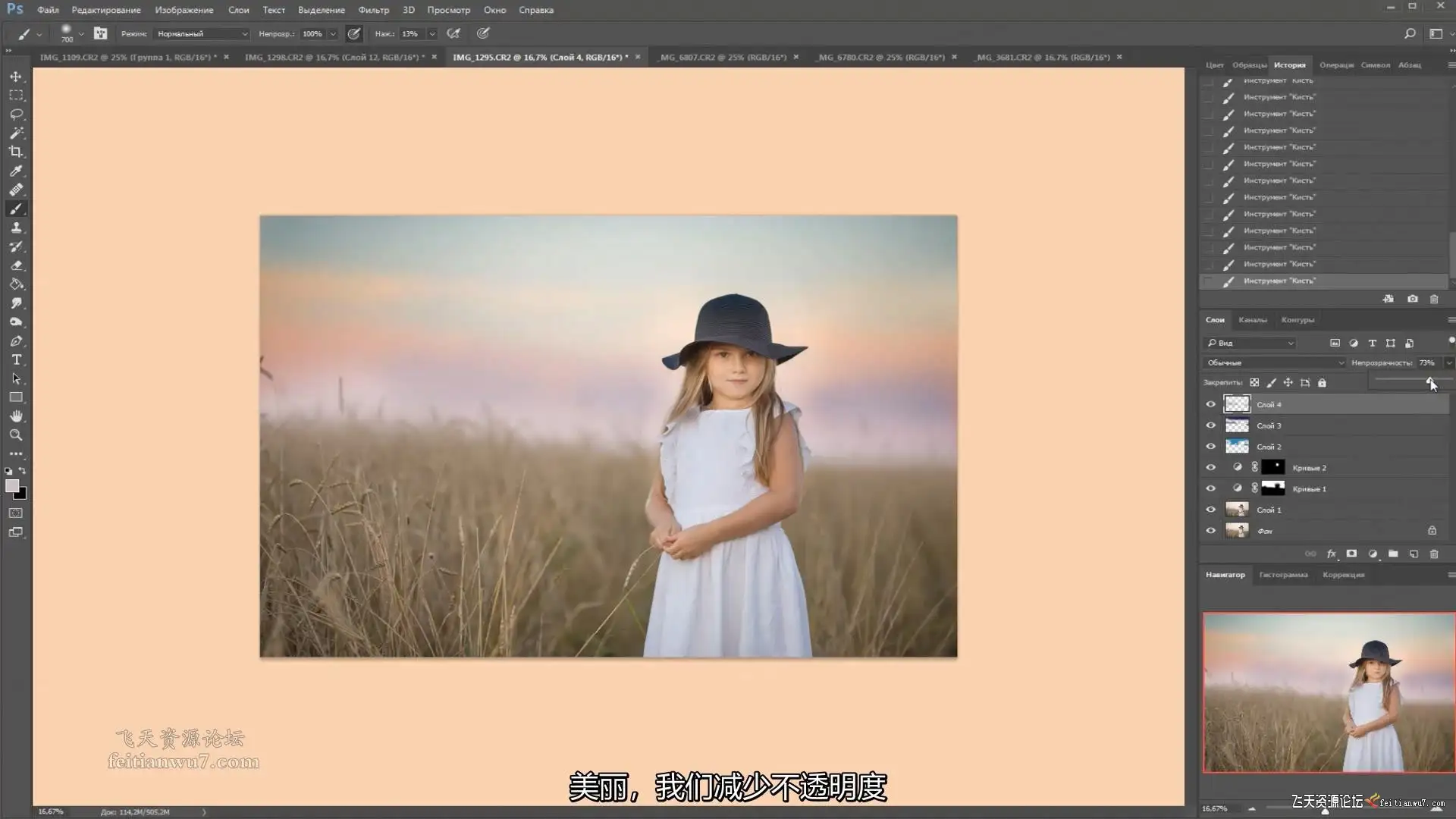
Task: Select the Слой 3 layer
Action: 1325,425
